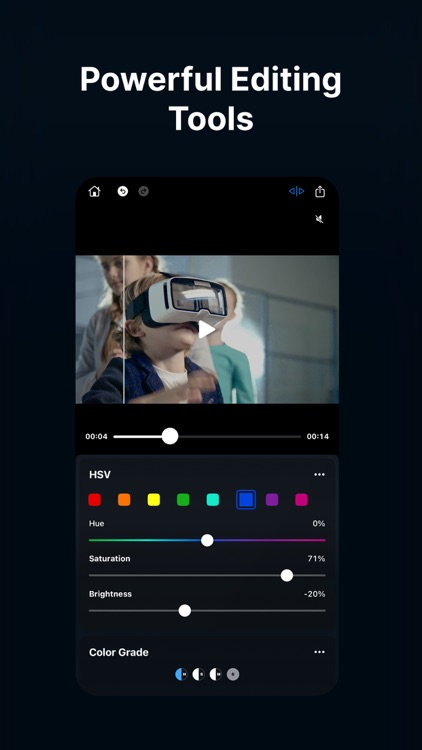Click the compare divider line on video
422x750 pixels.
click(124, 329)
